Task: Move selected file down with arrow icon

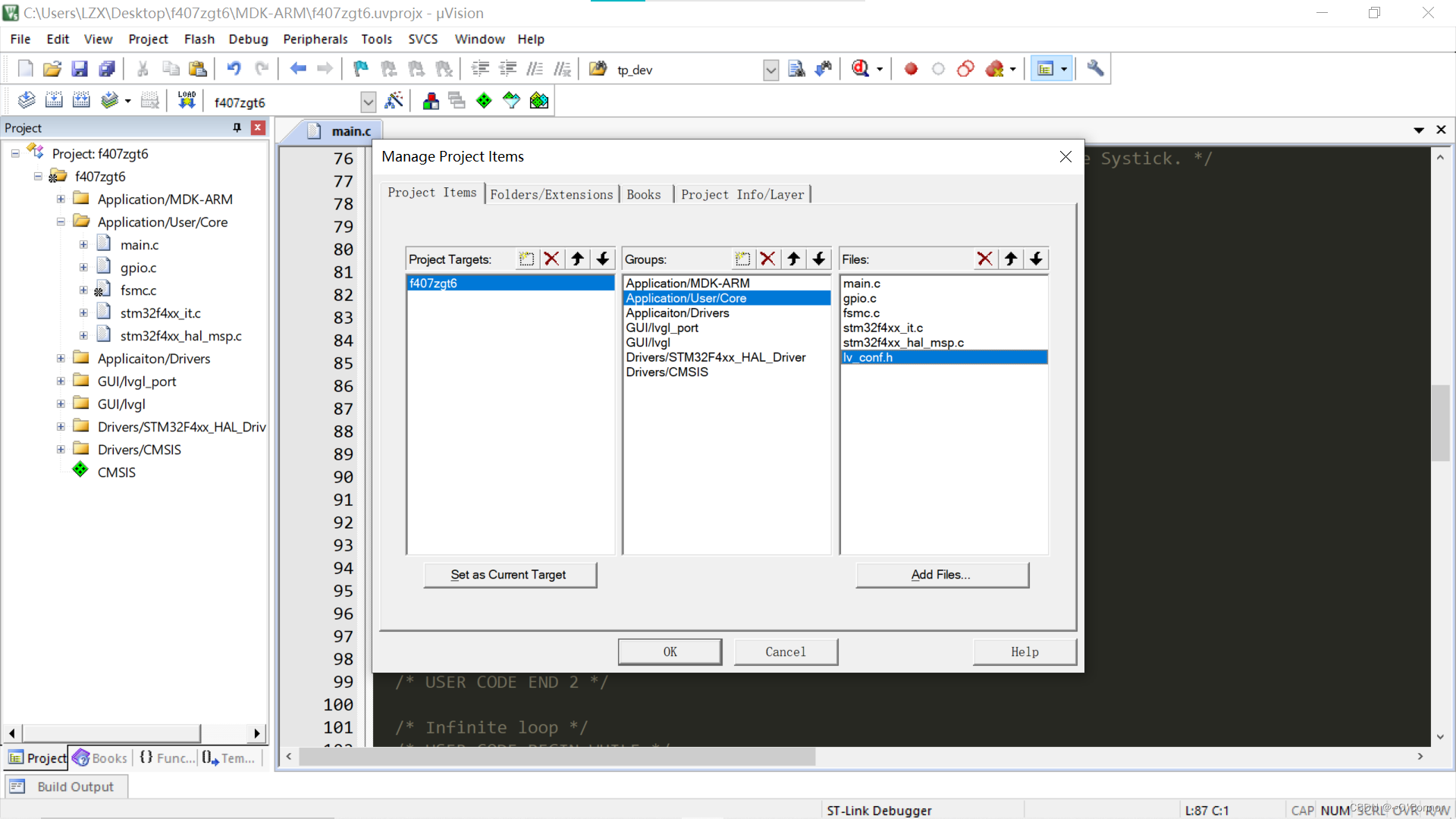Action: [1036, 259]
